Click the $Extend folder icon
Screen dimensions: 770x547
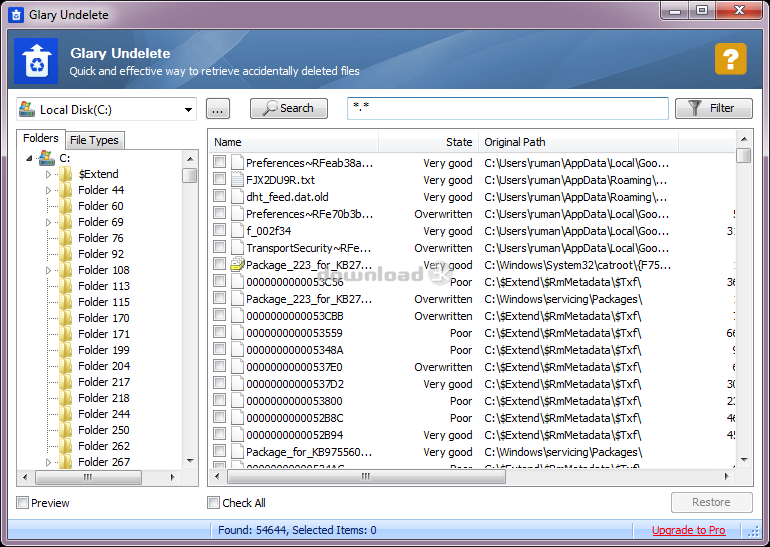tap(66, 174)
